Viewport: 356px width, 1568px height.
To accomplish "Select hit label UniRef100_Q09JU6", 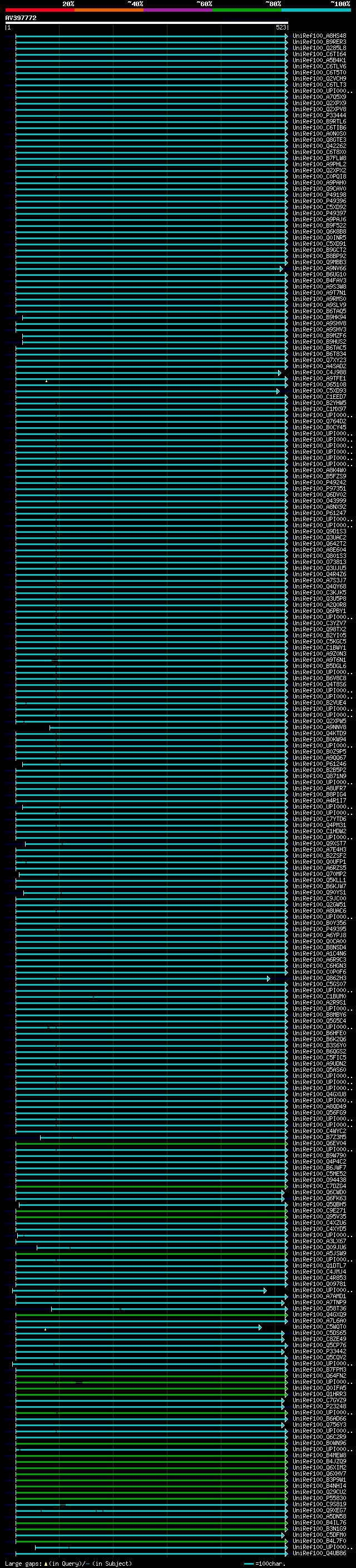I will coord(319,1247).
